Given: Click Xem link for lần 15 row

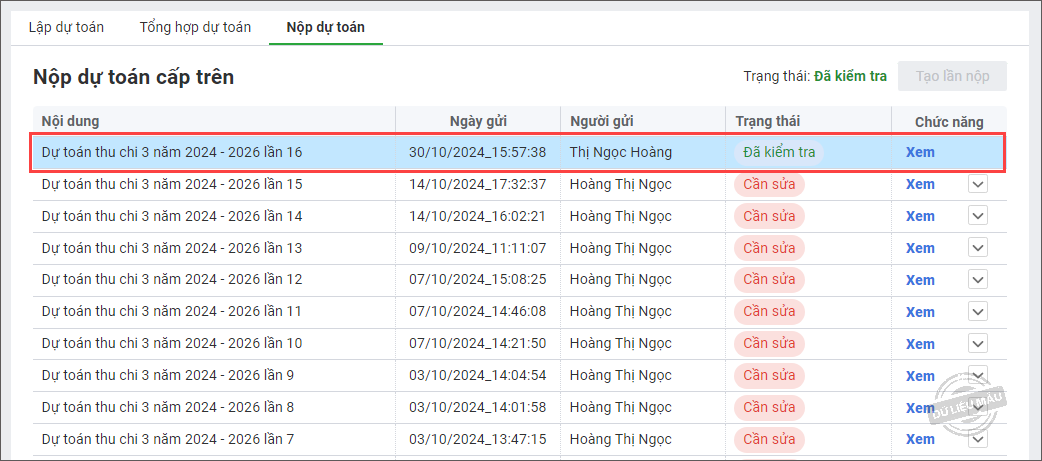Looking at the screenshot, I should 920,185.
